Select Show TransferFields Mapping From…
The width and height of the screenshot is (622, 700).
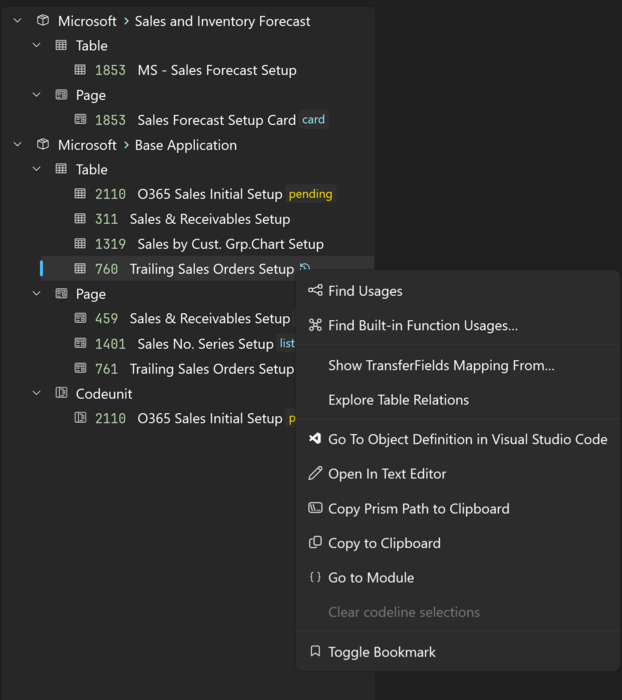click(x=459, y=365)
